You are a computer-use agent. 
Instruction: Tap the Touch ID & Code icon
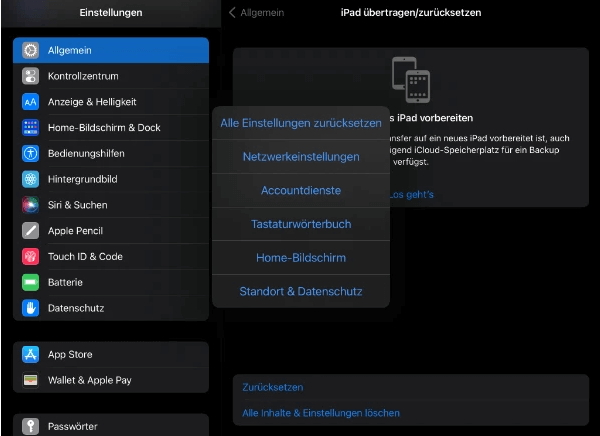pos(30,257)
